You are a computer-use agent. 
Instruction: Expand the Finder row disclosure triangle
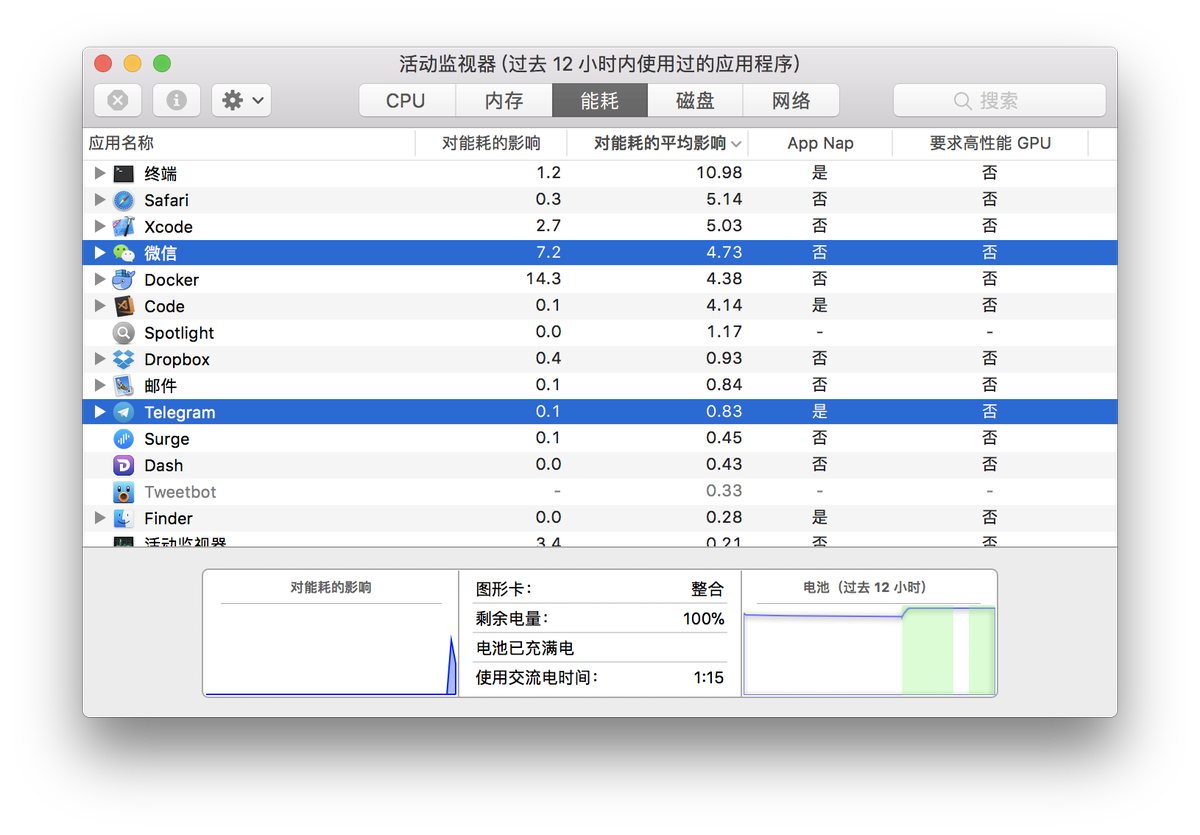[99, 518]
